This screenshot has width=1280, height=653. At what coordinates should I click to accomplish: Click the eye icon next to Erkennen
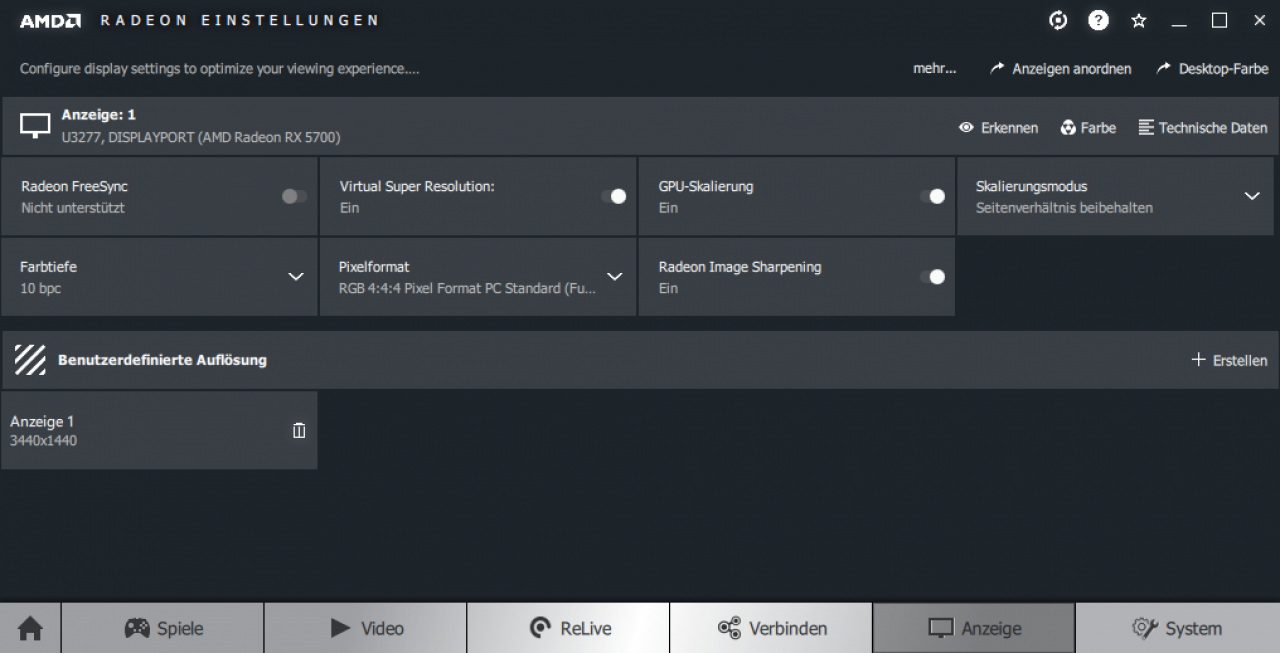(966, 128)
